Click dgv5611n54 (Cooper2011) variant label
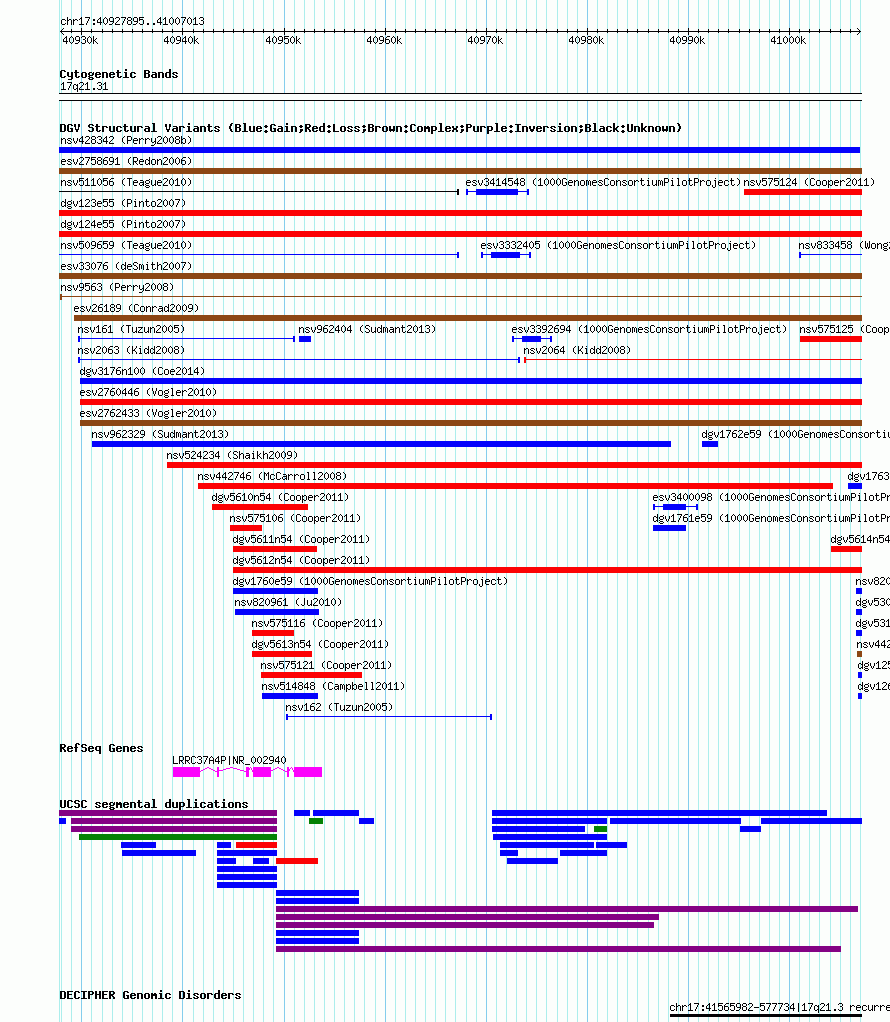Screen dimensions: 890x1022 tap(301, 539)
